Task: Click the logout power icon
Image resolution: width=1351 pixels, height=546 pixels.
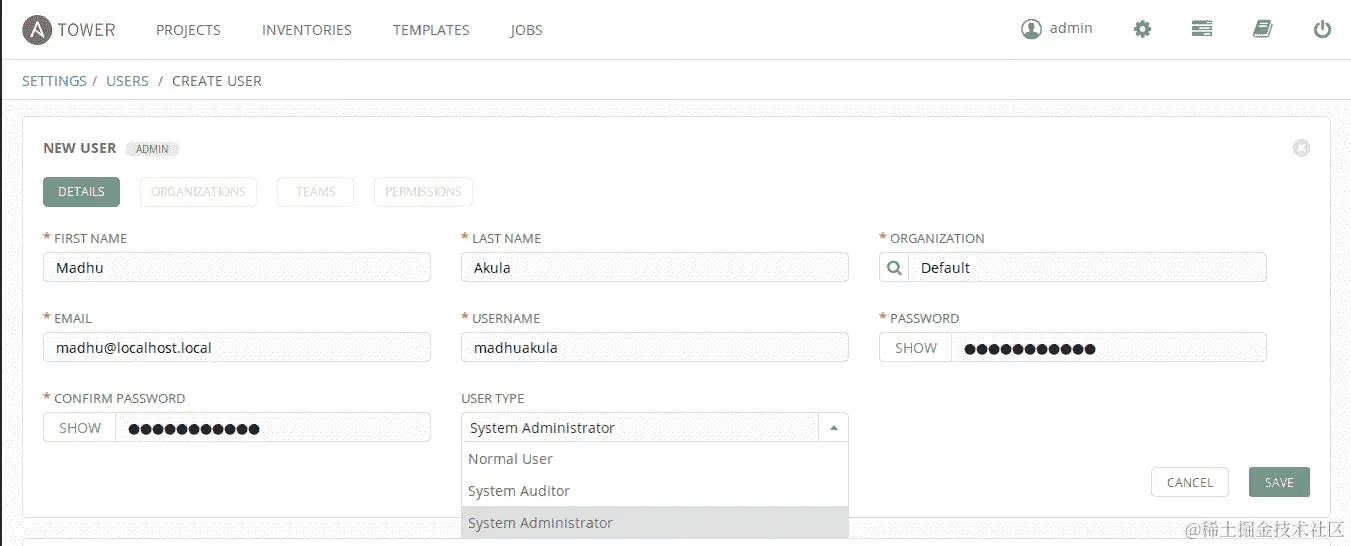Action: (x=1322, y=30)
